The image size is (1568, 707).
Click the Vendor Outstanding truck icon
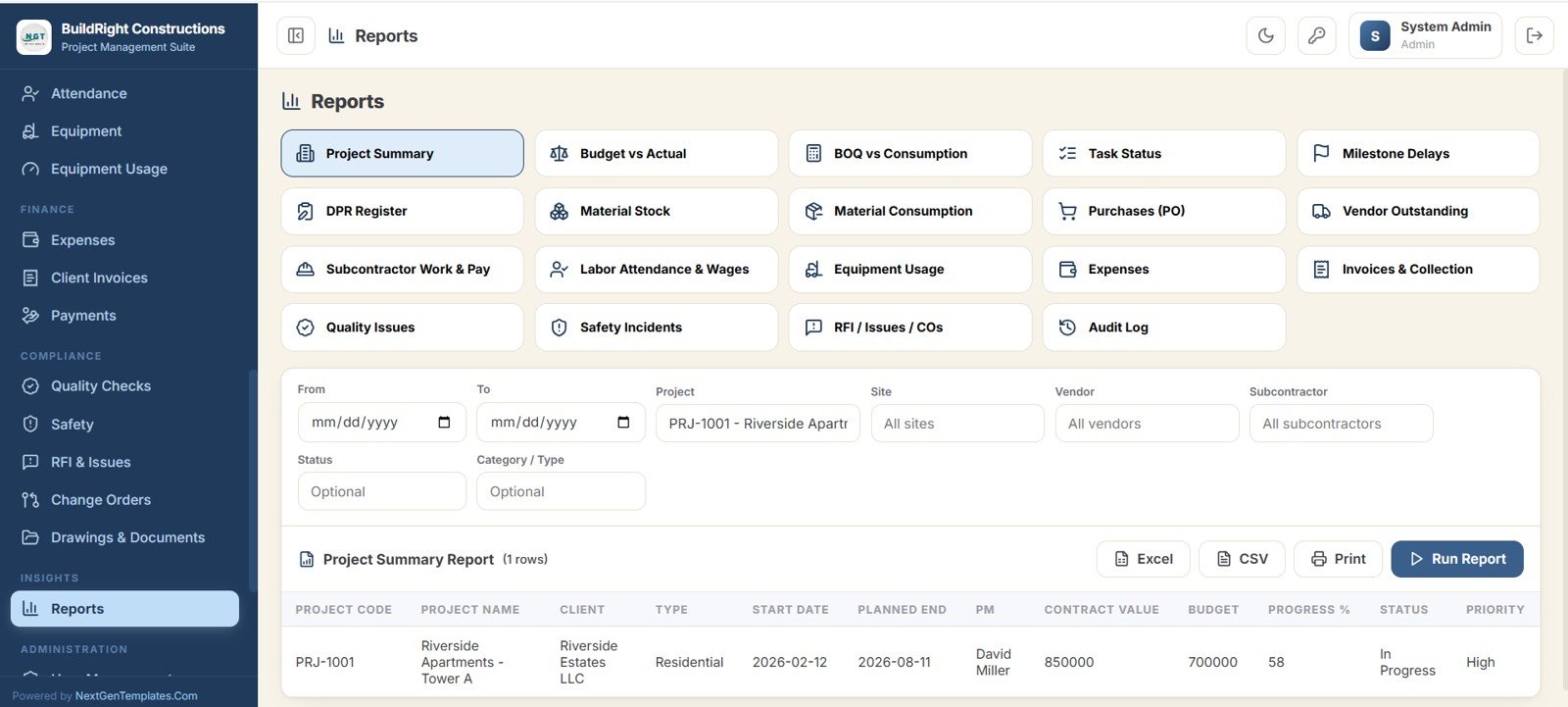[x=1321, y=211]
